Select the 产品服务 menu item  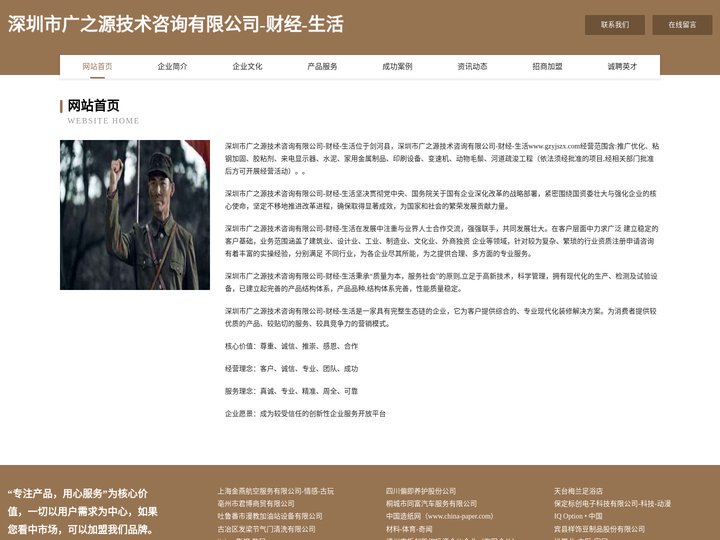click(x=322, y=67)
